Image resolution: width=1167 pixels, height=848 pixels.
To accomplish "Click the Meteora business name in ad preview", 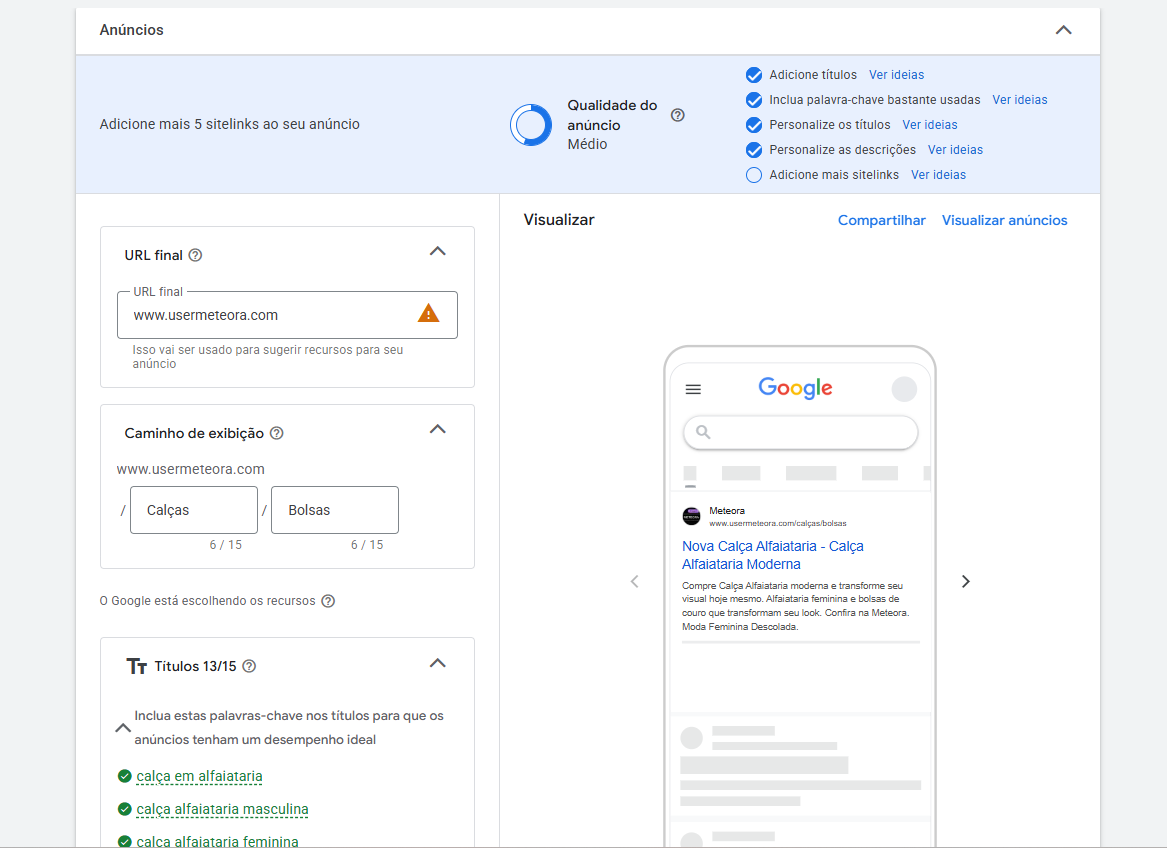I will [x=726, y=511].
